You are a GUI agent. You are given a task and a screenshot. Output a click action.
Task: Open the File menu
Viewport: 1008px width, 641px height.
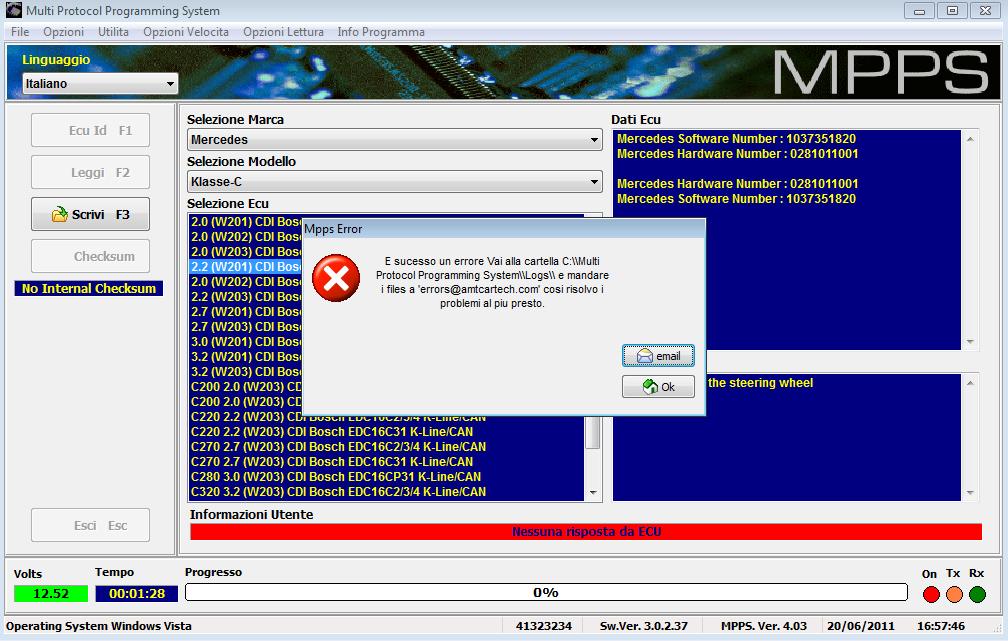[20, 32]
